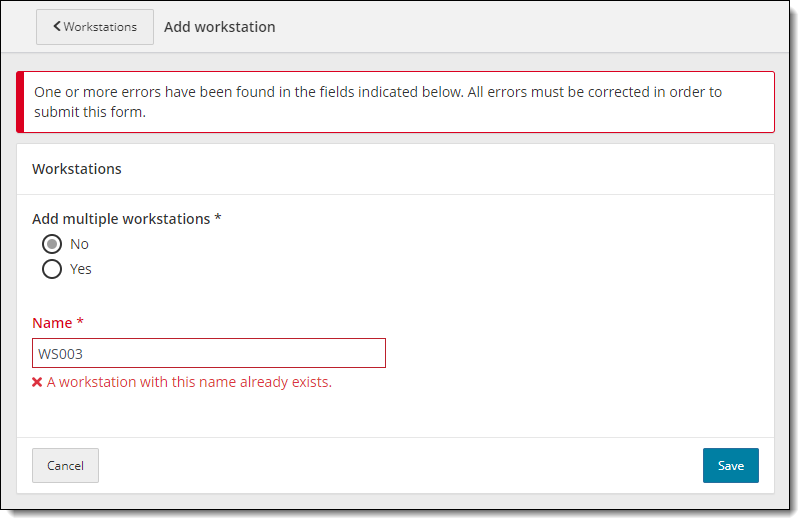Viewport: 805px width, 525px height.
Task: Click the "Yes" option label text
Action: [x=81, y=269]
